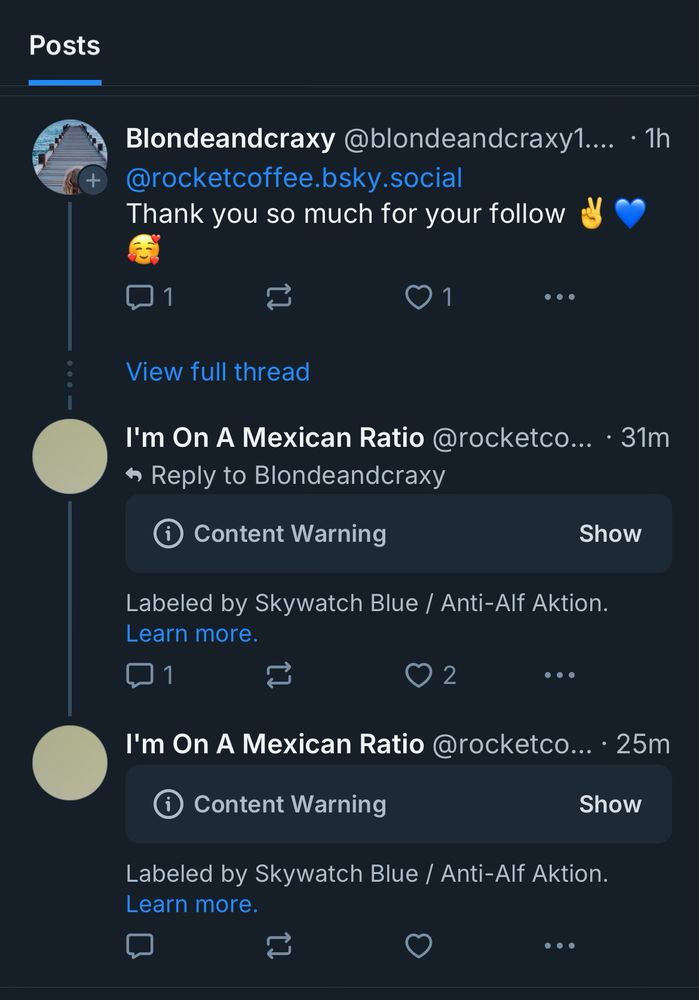Repost the 31m post from rocketcoffee
This screenshot has width=699, height=1000.
(278, 674)
